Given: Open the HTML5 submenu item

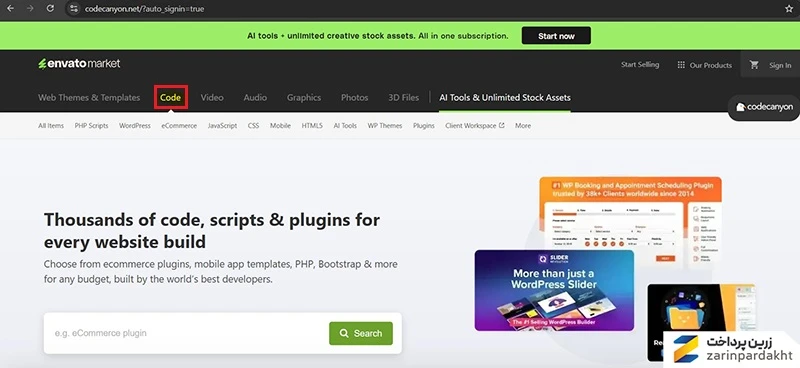Looking at the screenshot, I should pos(312,126).
